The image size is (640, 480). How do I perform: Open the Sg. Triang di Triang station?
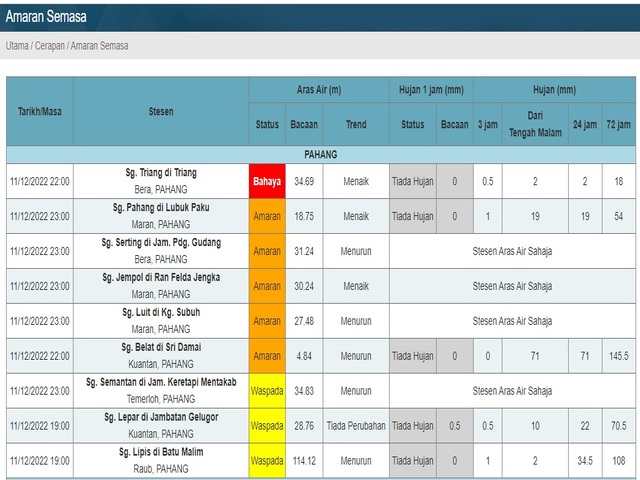click(161, 173)
